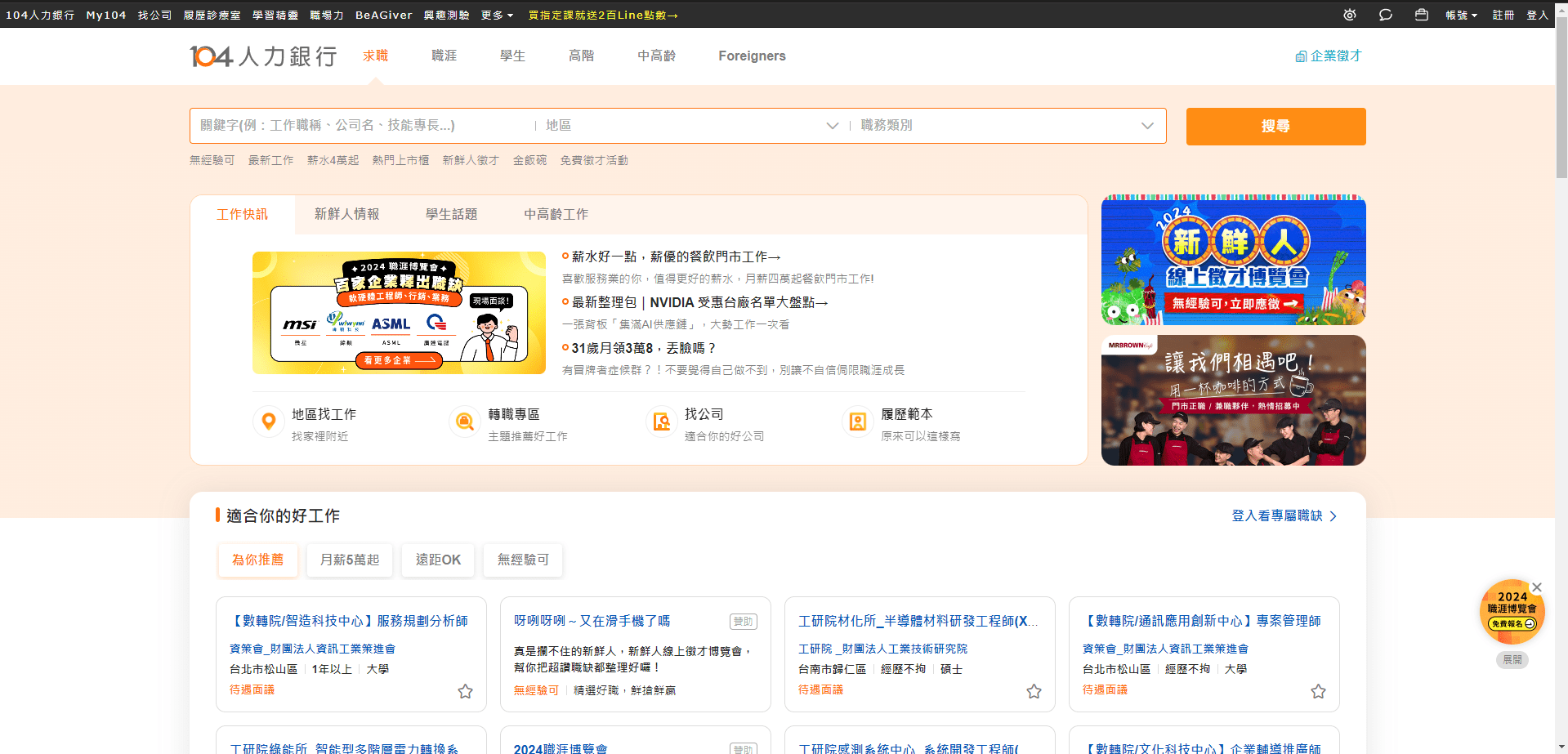
Task: Click the keyword search input field
Action: tap(363, 126)
